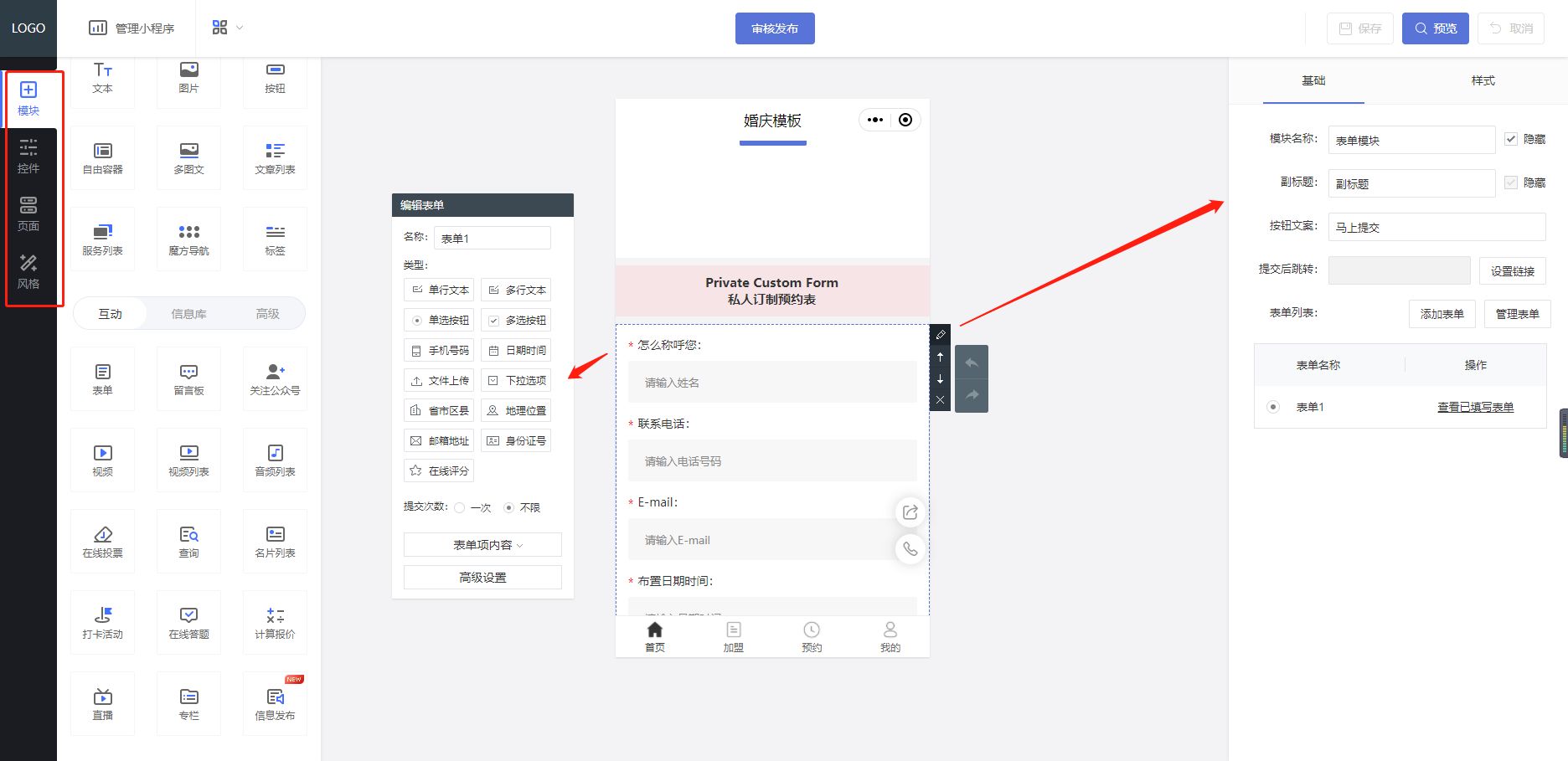Click the form 名称 field showing 表单1
The image size is (1568, 761).
tap(493, 238)
